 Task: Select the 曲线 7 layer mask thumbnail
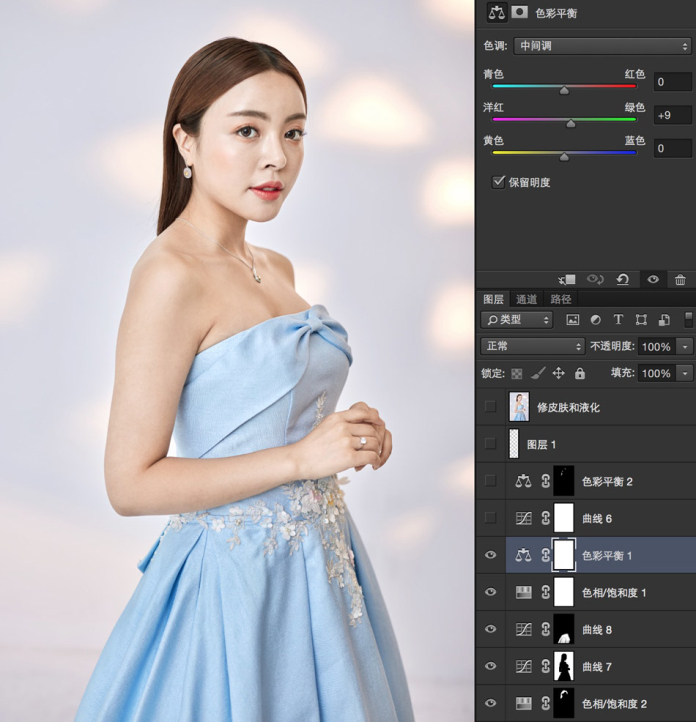point(564,666)
